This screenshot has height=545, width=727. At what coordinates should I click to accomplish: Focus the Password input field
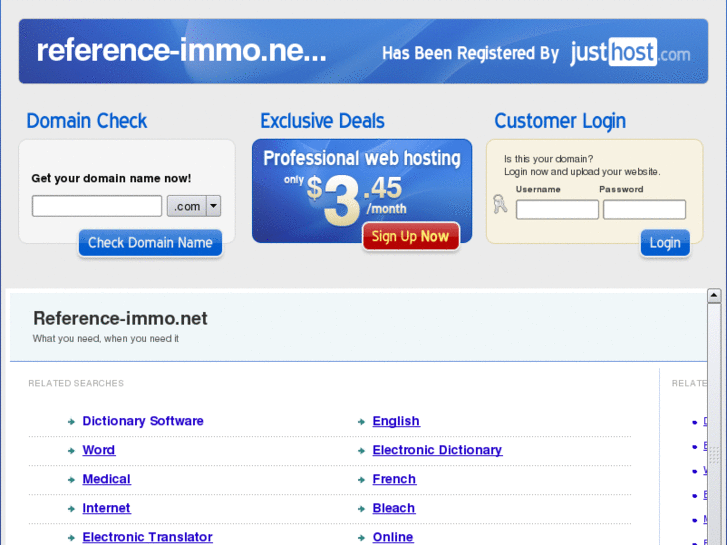coord(644,210)
